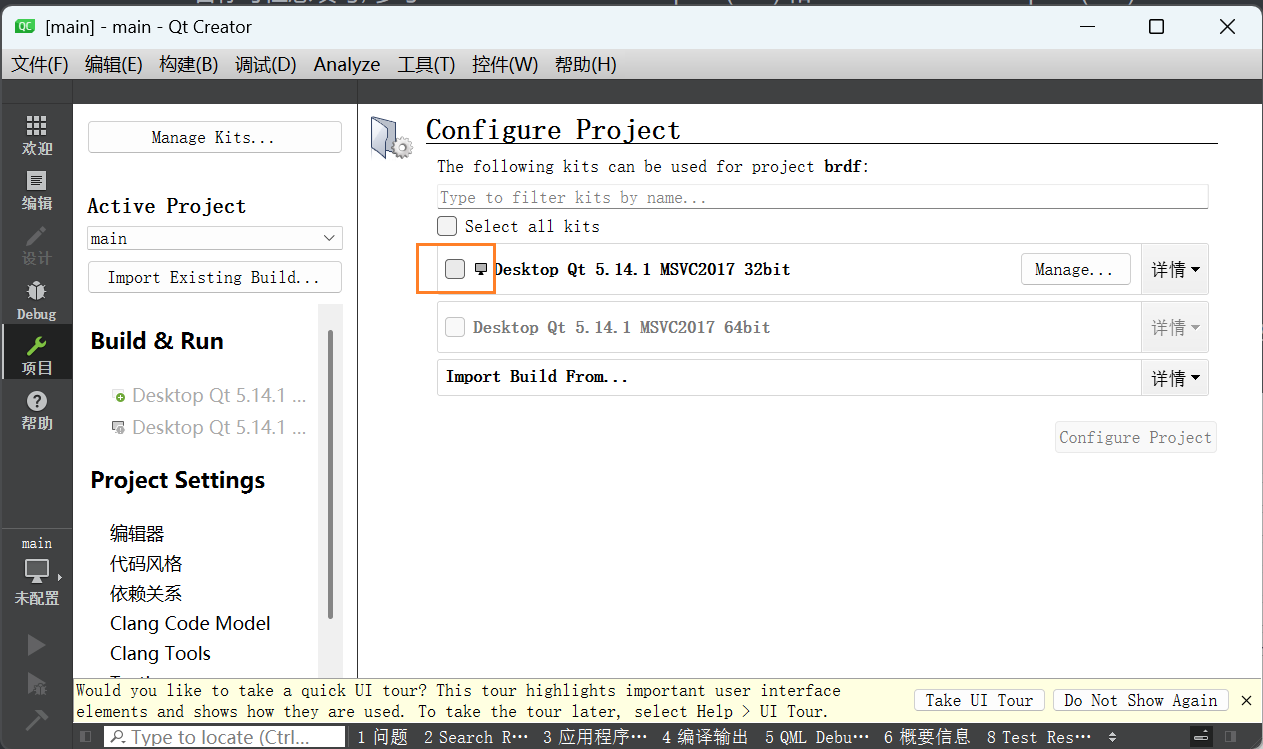
Task: Close the UI tour notification bar
Action: tap(1246, 700)
